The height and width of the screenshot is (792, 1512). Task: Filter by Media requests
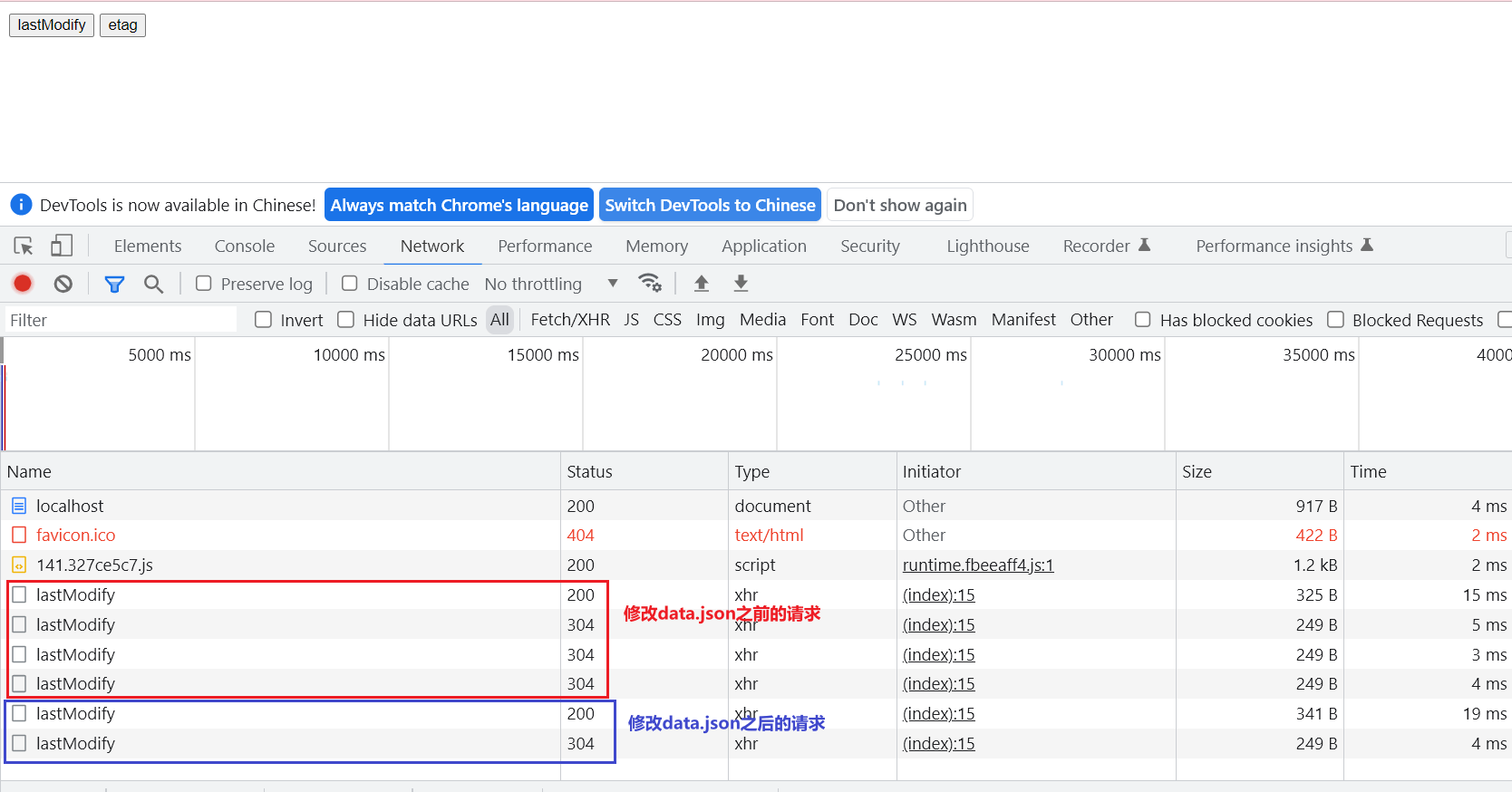tap(762, 319)
